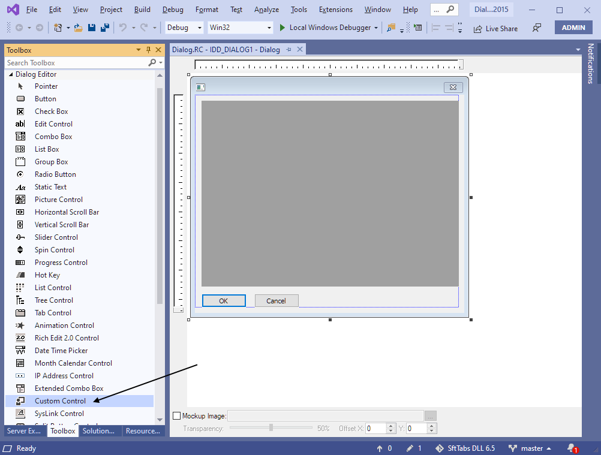Click the Offset X value field
The height and width of the screenshot is (455, 601).
(376, 428)
